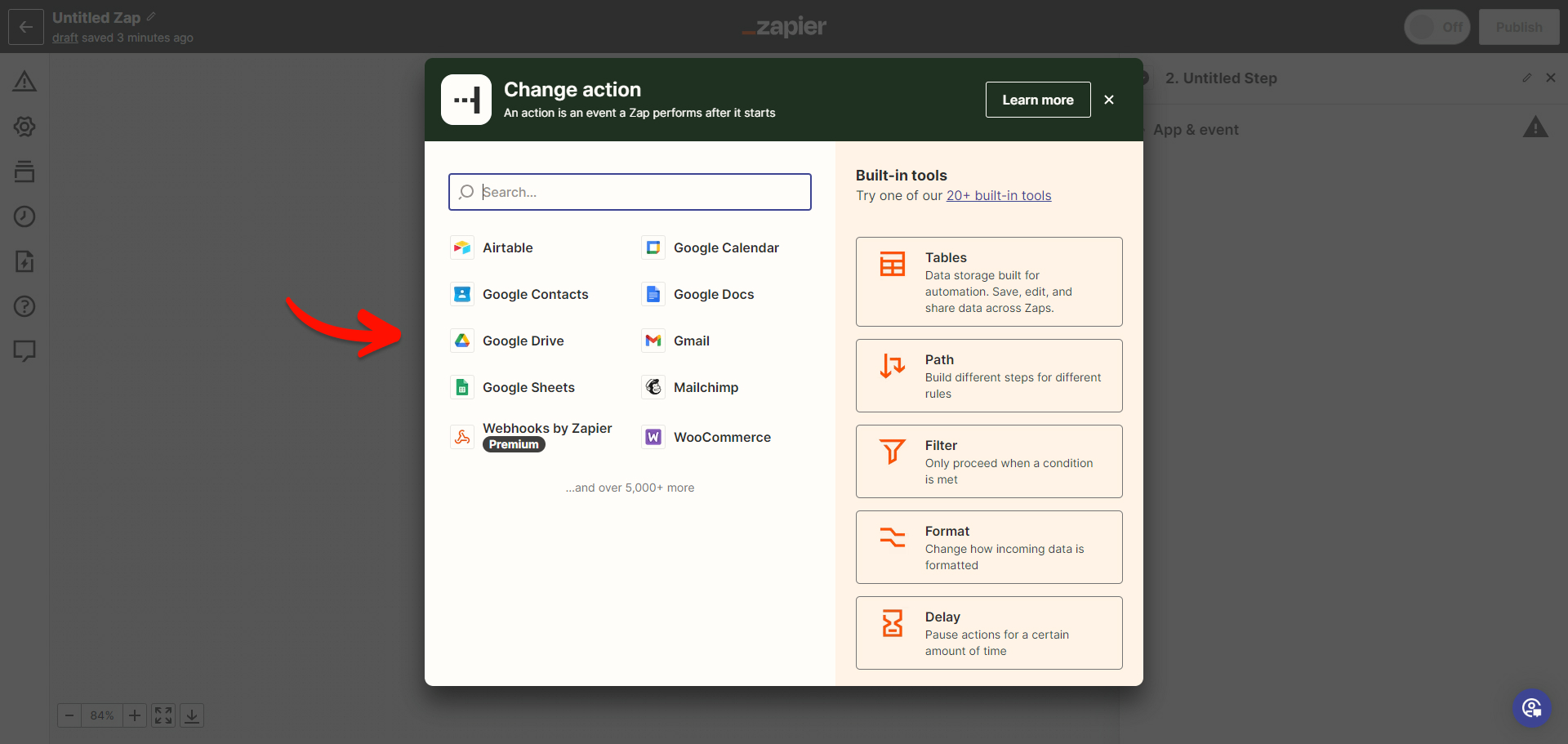Choose the Delay built-in tool
1568x744 pixels.
(988, 633)
